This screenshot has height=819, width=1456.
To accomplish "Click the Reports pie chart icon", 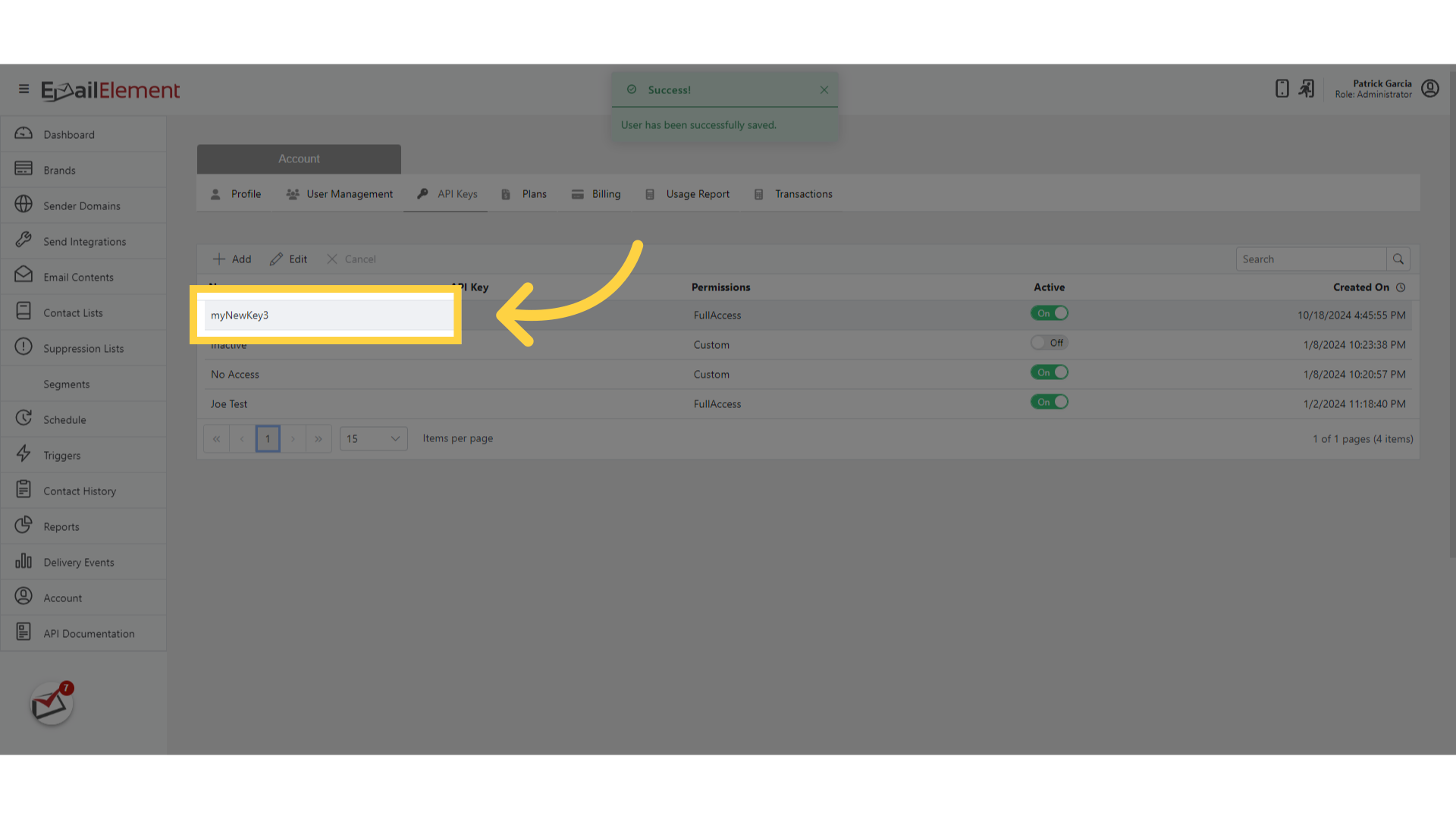I will (x=24, y=526).
